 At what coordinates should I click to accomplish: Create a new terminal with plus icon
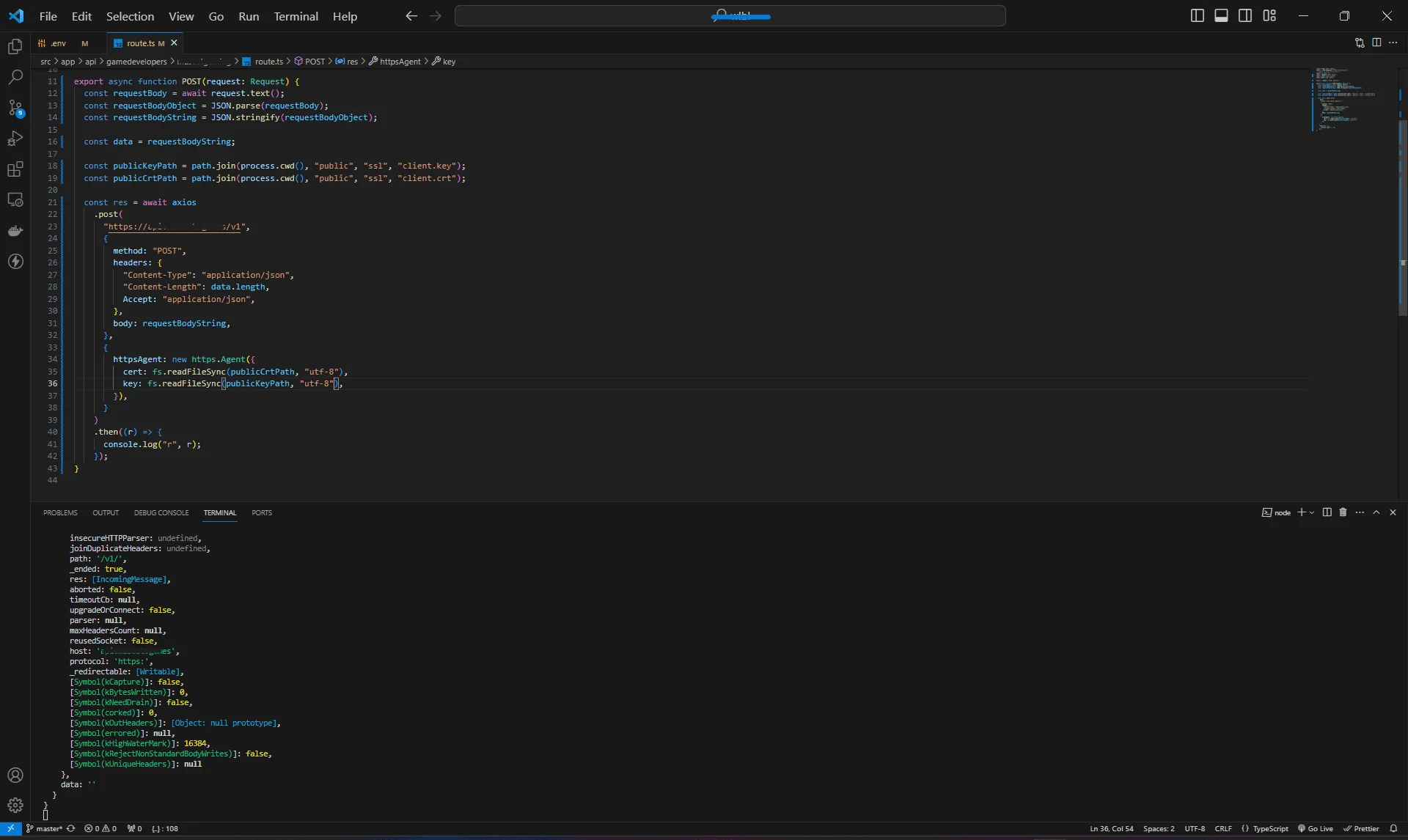click(1302, 512)
